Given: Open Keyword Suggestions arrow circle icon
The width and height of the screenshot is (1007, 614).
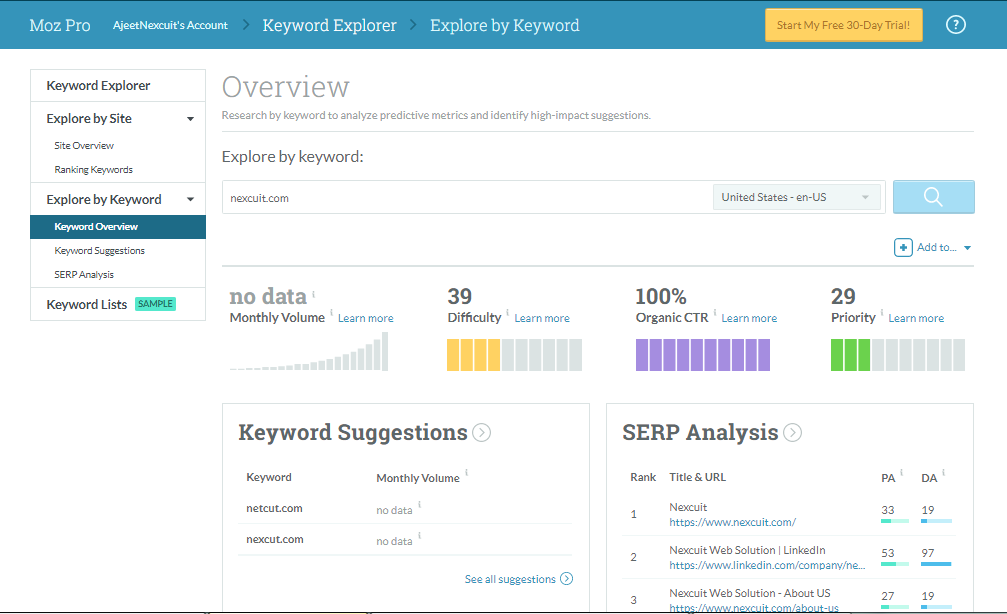Looking at the screenshot, I should click(482, 433).
